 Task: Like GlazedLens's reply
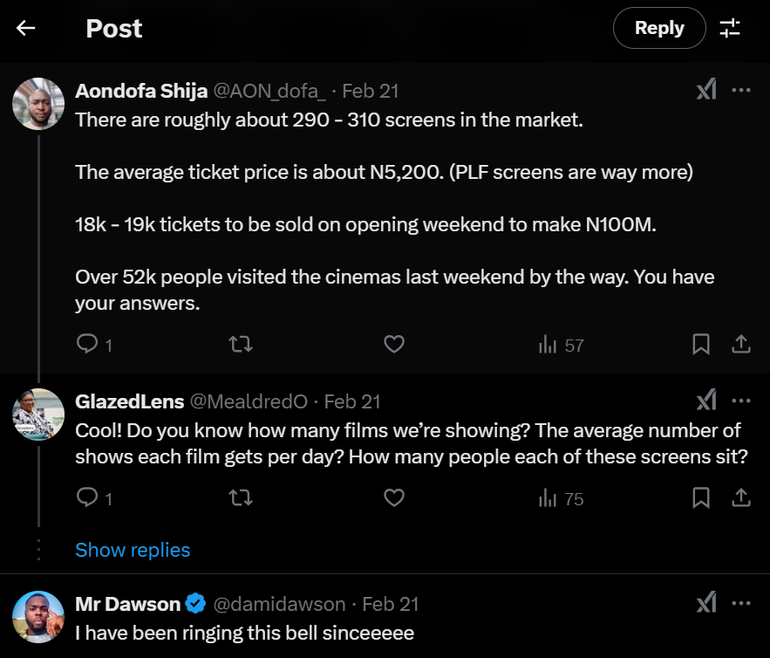[394, 497]
